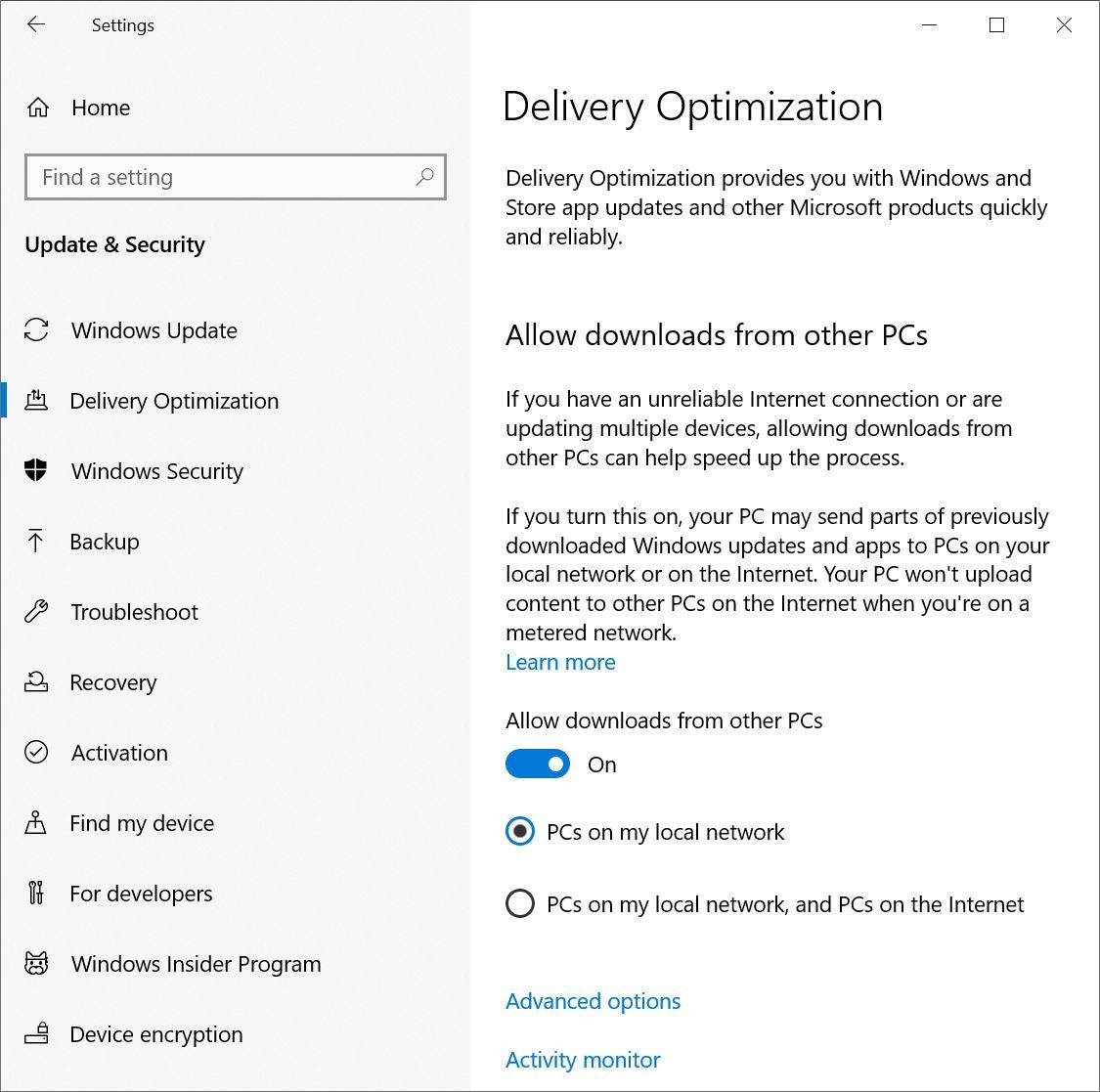
Task: Click the Find my device icon
Action: (x=36, y=822)
